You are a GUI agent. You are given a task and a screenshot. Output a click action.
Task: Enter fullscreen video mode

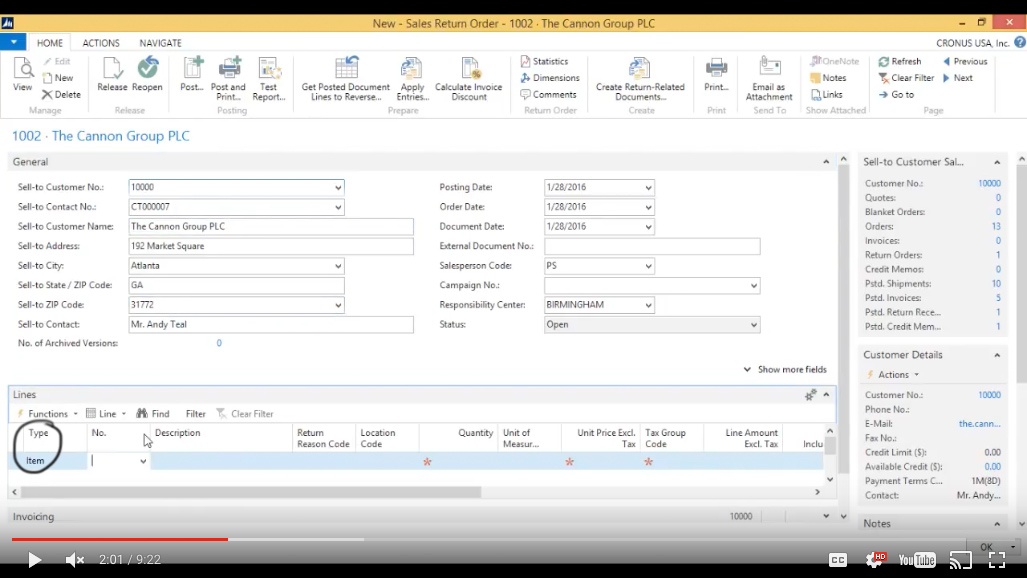pos(997,560)
